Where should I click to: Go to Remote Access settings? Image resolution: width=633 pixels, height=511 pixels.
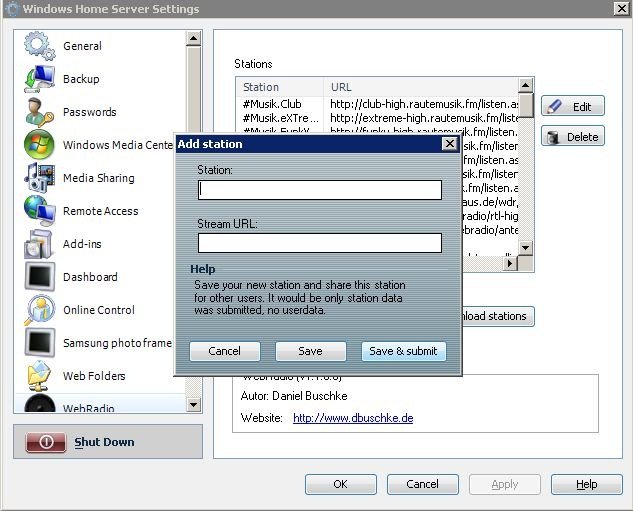click(x=101, y=211)
